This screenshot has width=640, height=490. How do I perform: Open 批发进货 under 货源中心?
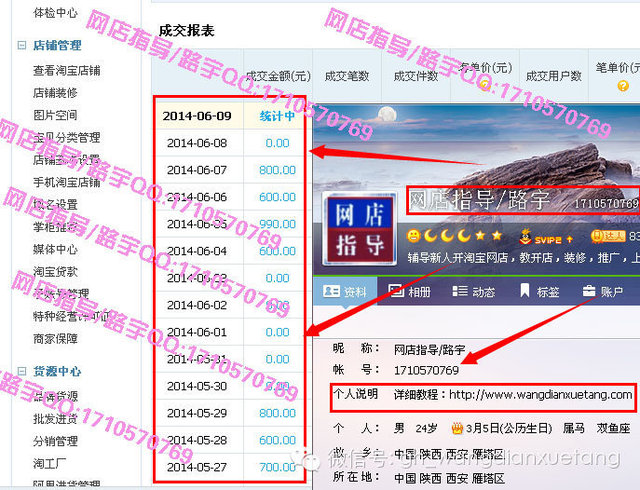pyautogui.click(x=55, y=419)
